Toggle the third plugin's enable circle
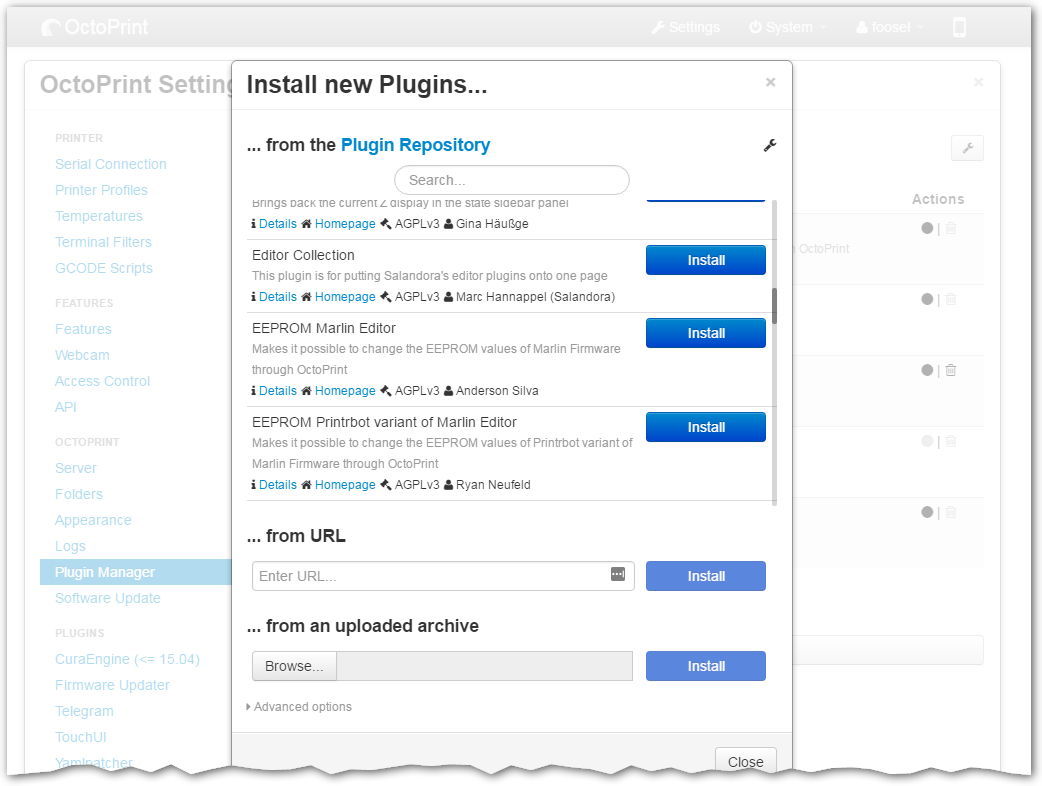Screen dimensions: 1042x786 point(927,370)
